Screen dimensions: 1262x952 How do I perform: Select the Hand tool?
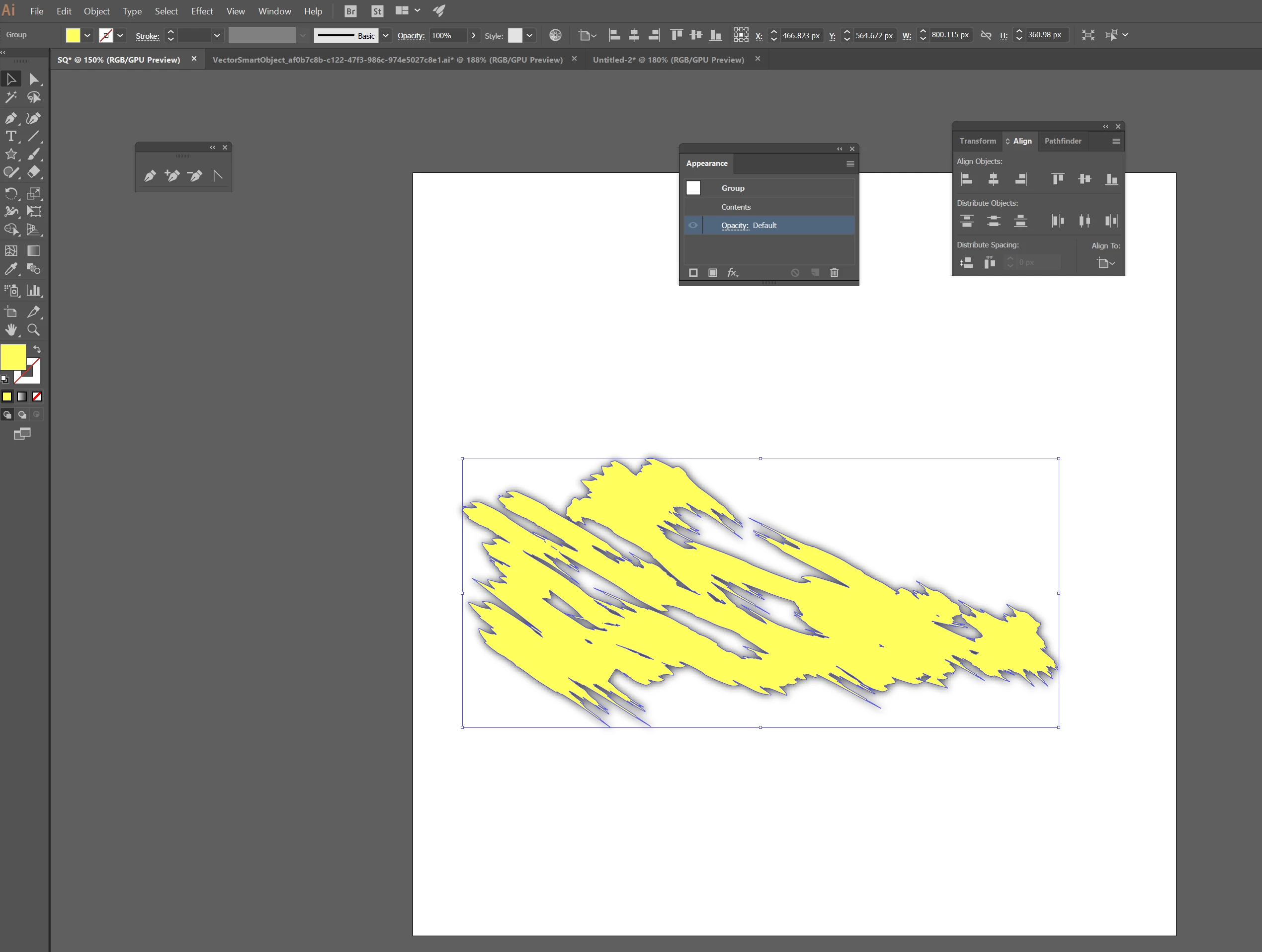click(x=11, y=330)
